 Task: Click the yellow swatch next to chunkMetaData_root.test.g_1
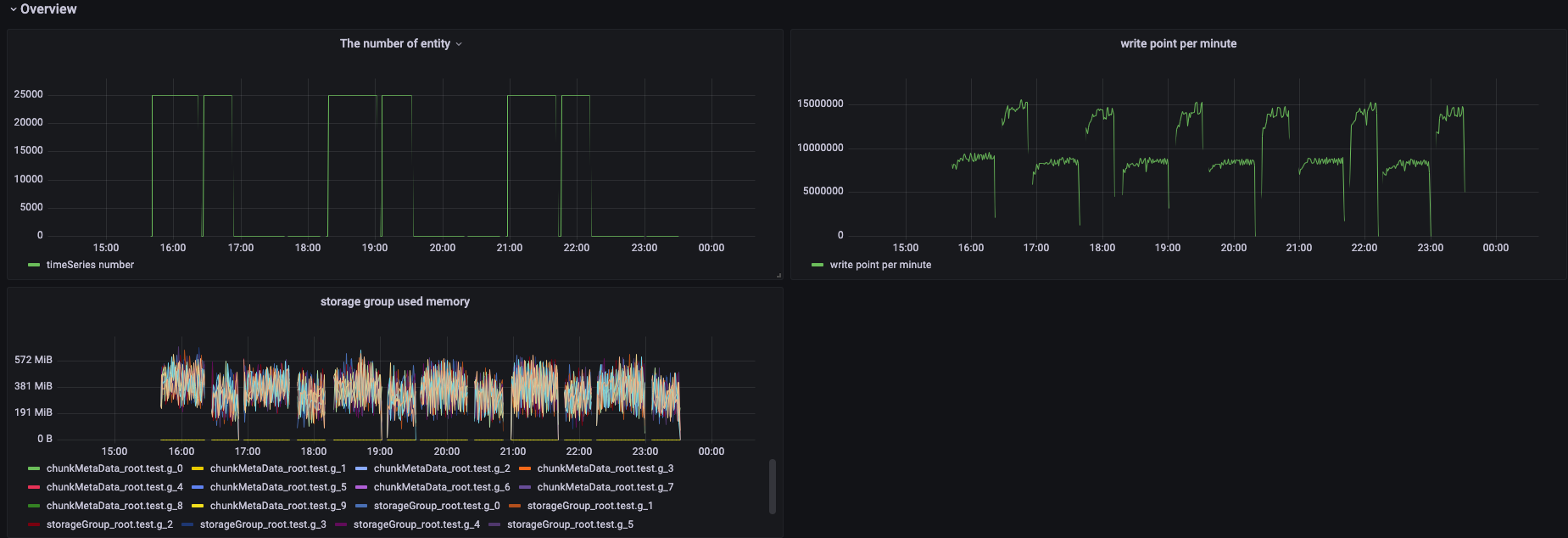tap(198, 468)
